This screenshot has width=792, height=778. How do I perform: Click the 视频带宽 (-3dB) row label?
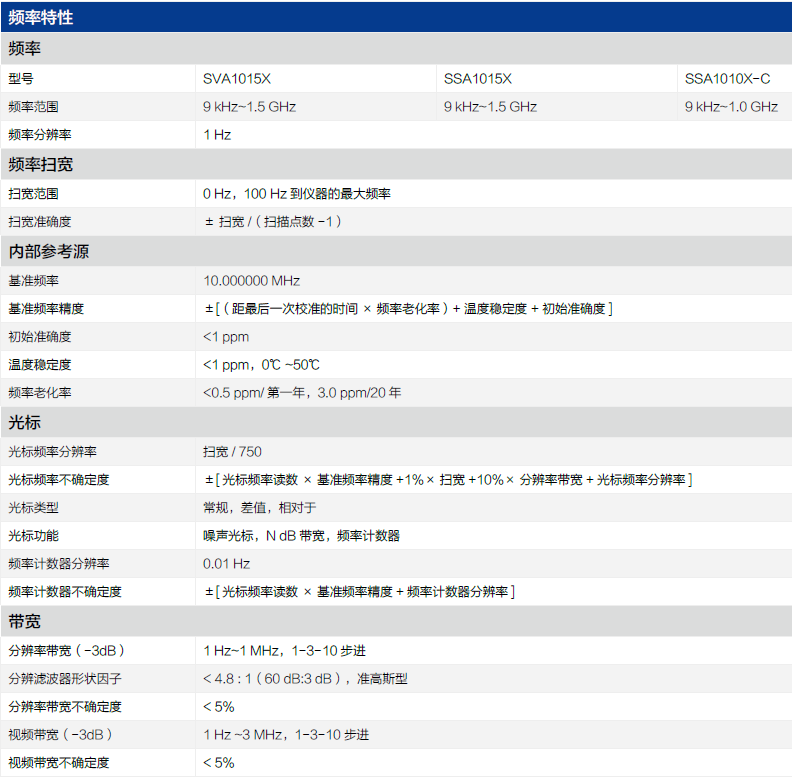[x=60, y=735]
